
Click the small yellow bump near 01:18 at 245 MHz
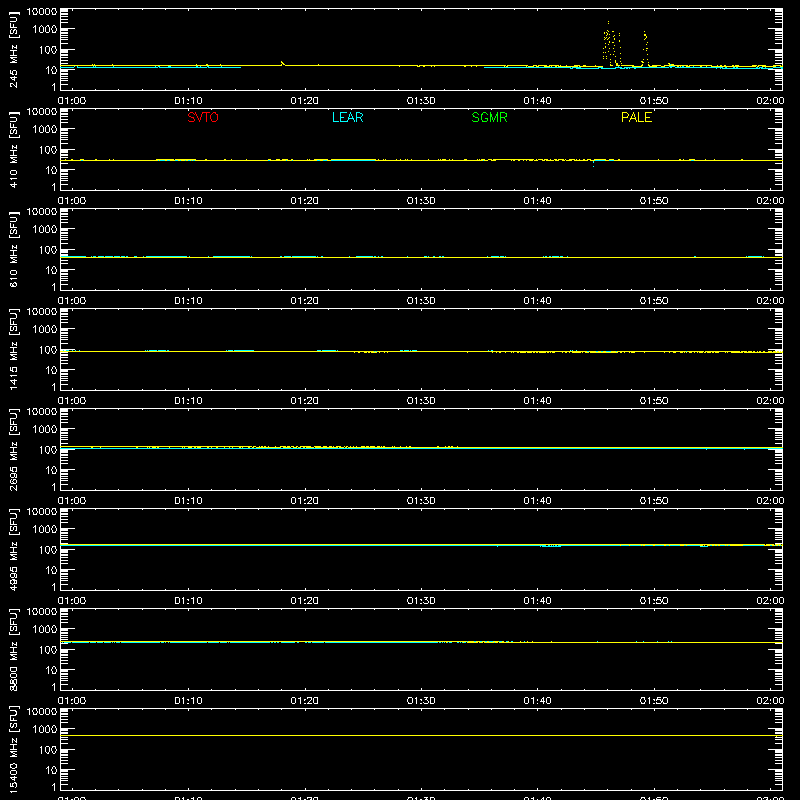283,63
